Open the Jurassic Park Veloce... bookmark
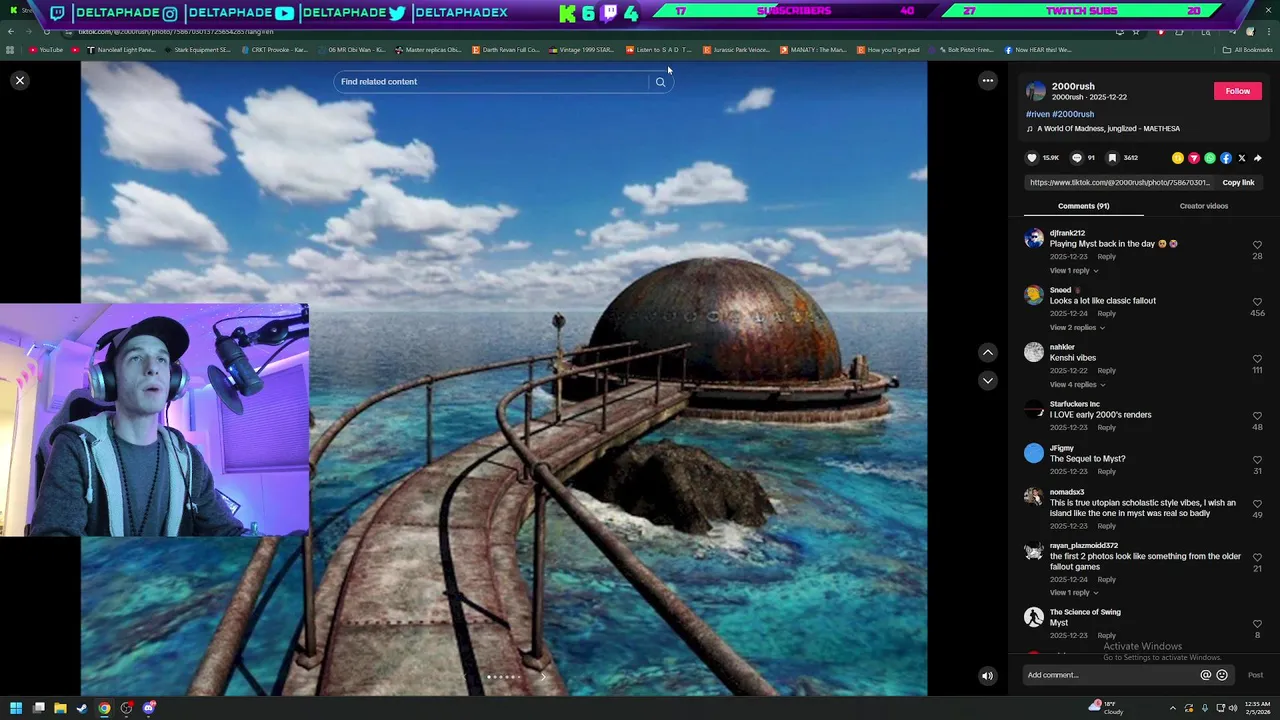The height and width of the screenshot is (720, 1280). click(x=736, y=50)
